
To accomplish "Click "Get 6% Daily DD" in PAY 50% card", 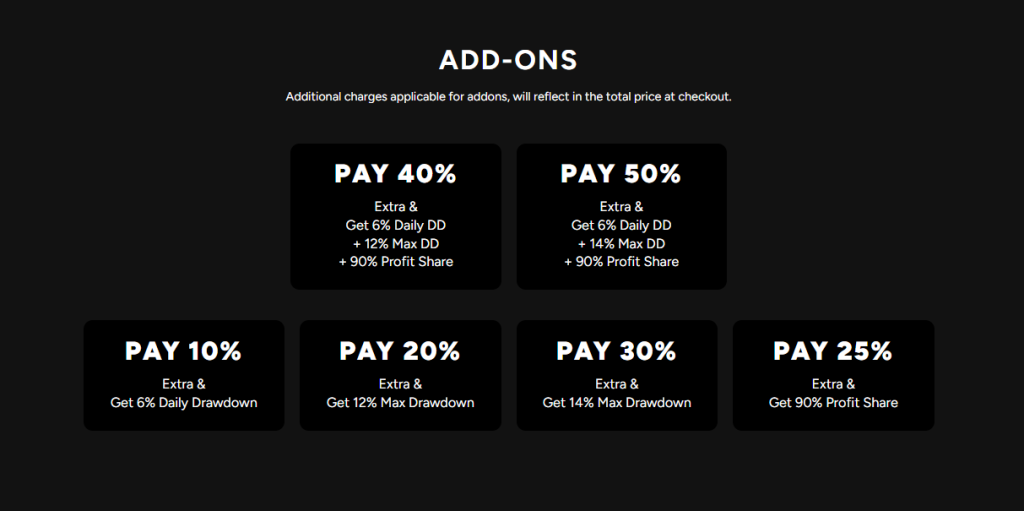I will point(621,226).
